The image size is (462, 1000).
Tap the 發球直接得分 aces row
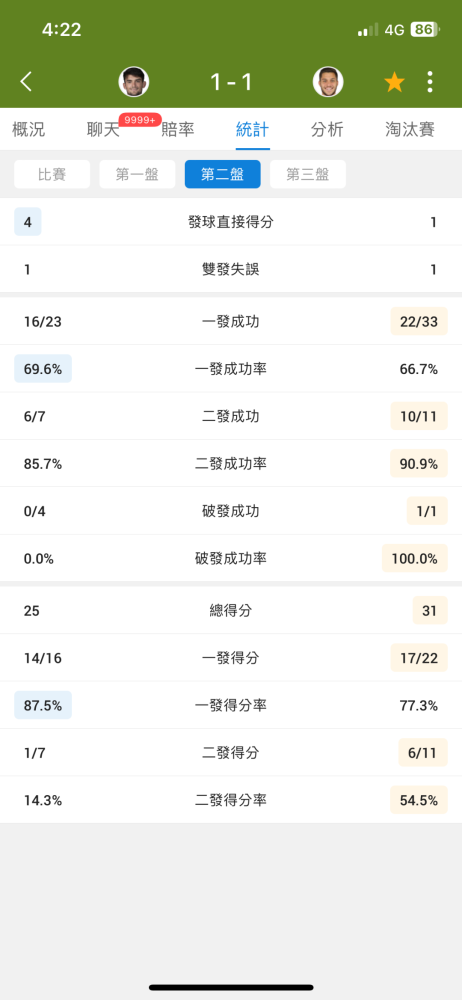point(231,222)
